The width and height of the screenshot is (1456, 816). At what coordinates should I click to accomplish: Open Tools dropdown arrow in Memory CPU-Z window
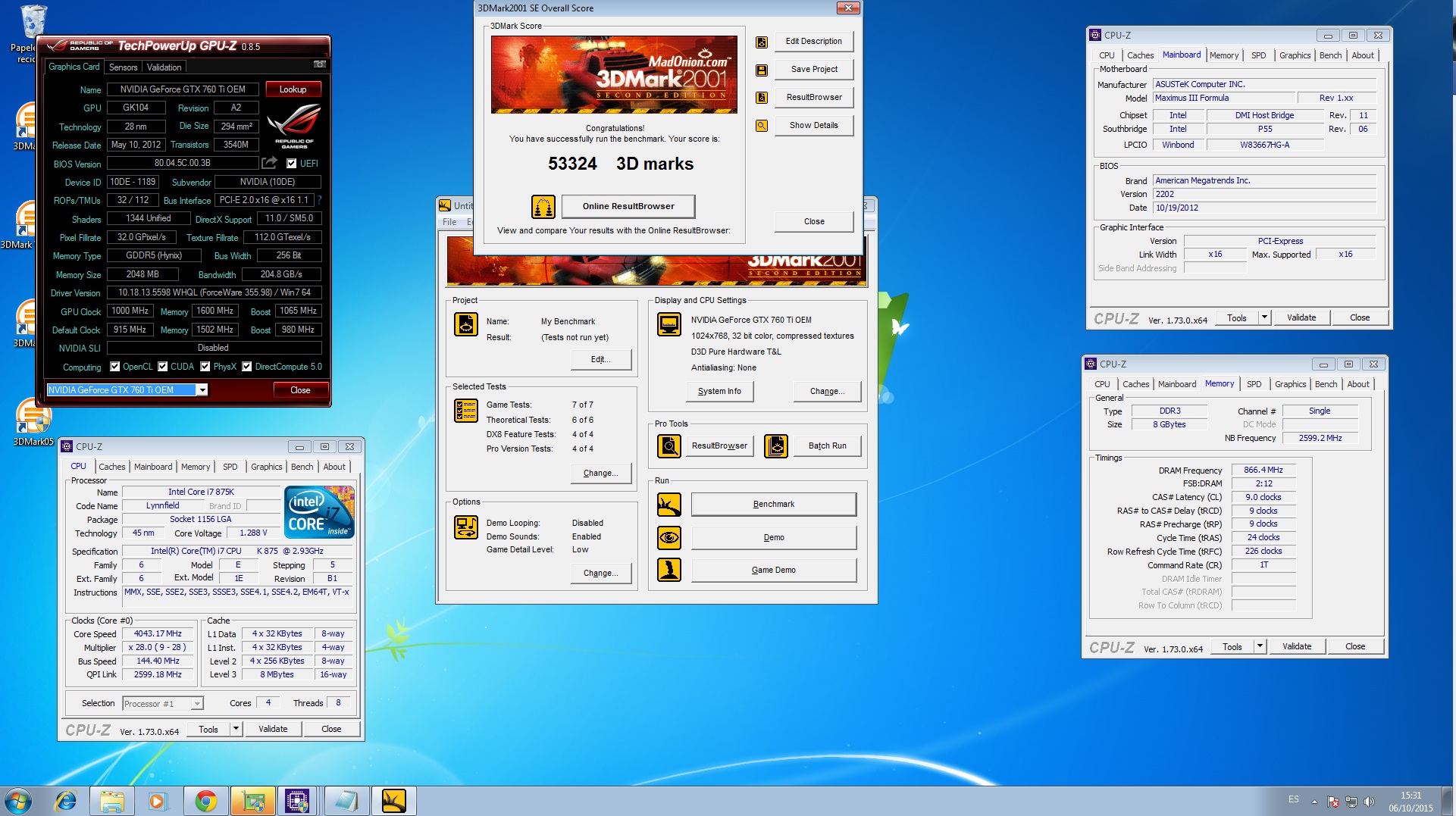coord(1259,646)
